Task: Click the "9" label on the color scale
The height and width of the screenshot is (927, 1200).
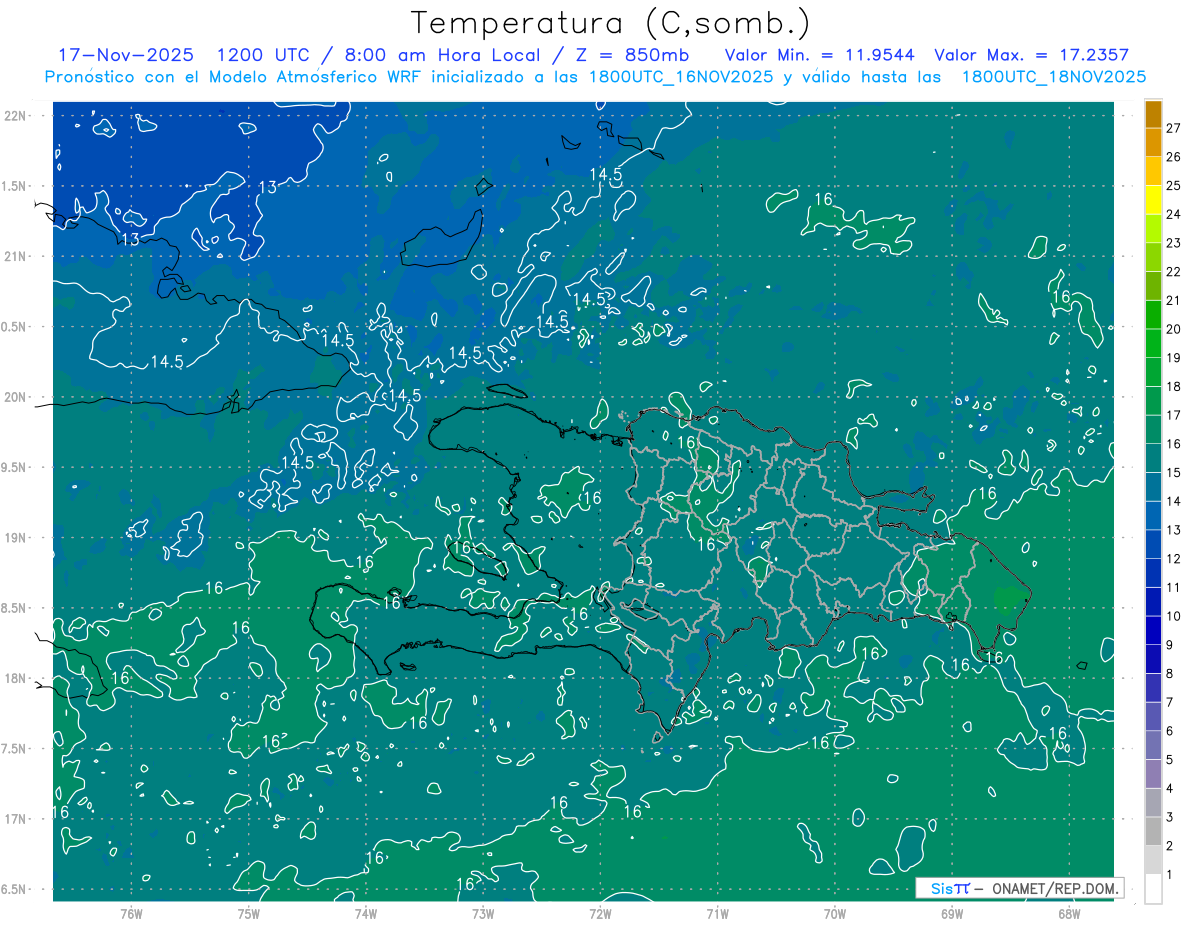Action: (1170, 646)
